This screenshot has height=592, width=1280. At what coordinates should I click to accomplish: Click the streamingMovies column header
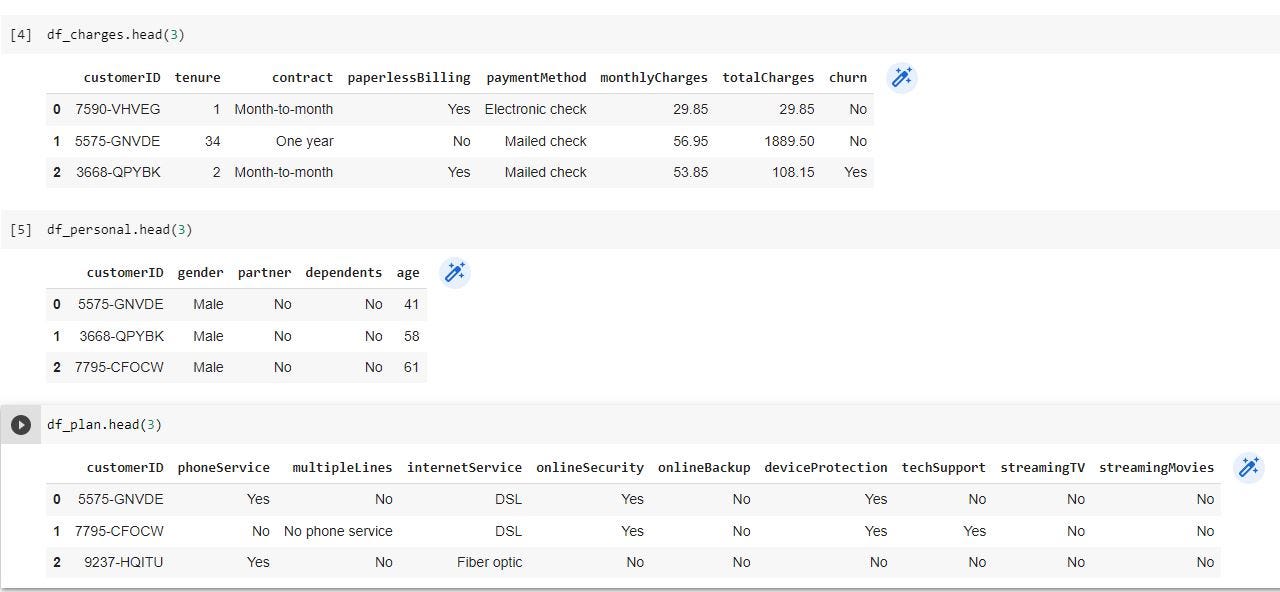click(x=1156, y=468)
